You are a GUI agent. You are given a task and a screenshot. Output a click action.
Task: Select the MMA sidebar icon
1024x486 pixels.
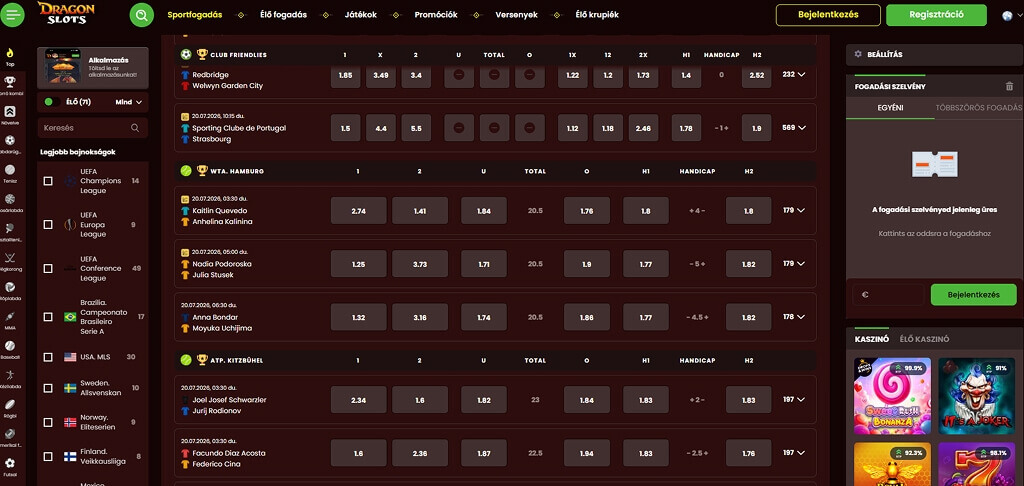10,316
